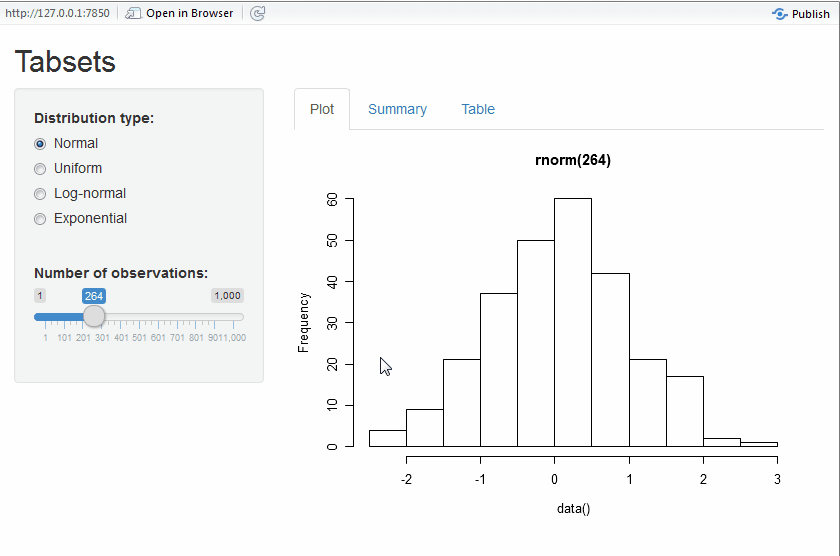
Task: Select the Plot tab
Action: (x=322, y=110)
